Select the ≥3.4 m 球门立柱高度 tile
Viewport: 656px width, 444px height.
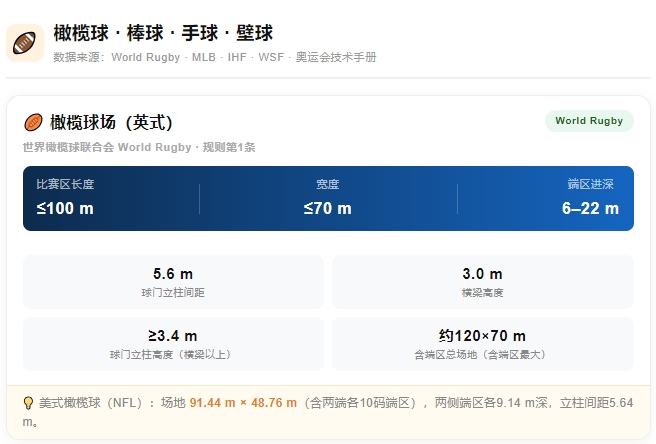(x=173, y=343)
